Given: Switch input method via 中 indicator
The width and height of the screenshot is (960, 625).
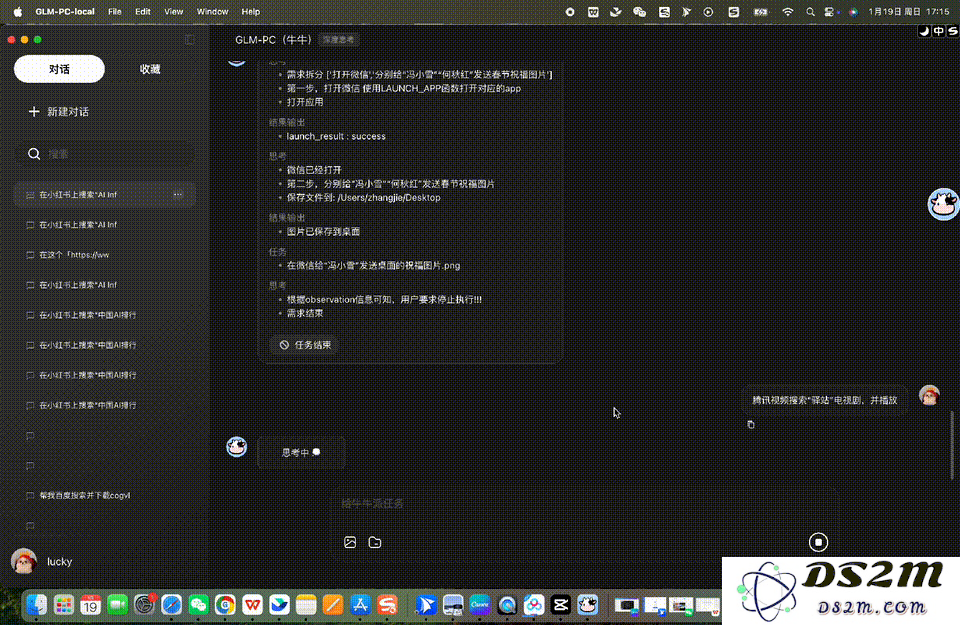Looking at the screenshot, I should 939,31.
